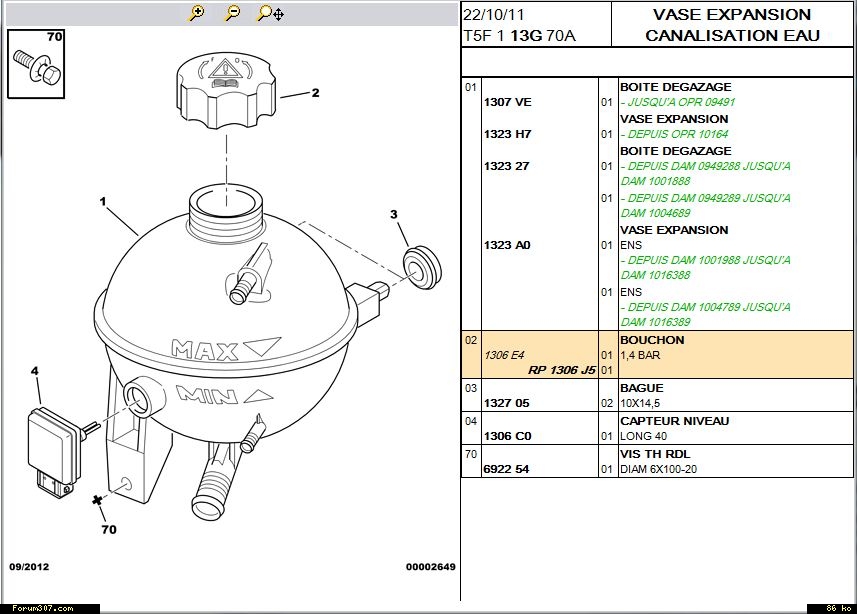The width and height of the screenshot is (857, 614).
Task: Select part number 1323 H7
Action: [x=507, y=134]
